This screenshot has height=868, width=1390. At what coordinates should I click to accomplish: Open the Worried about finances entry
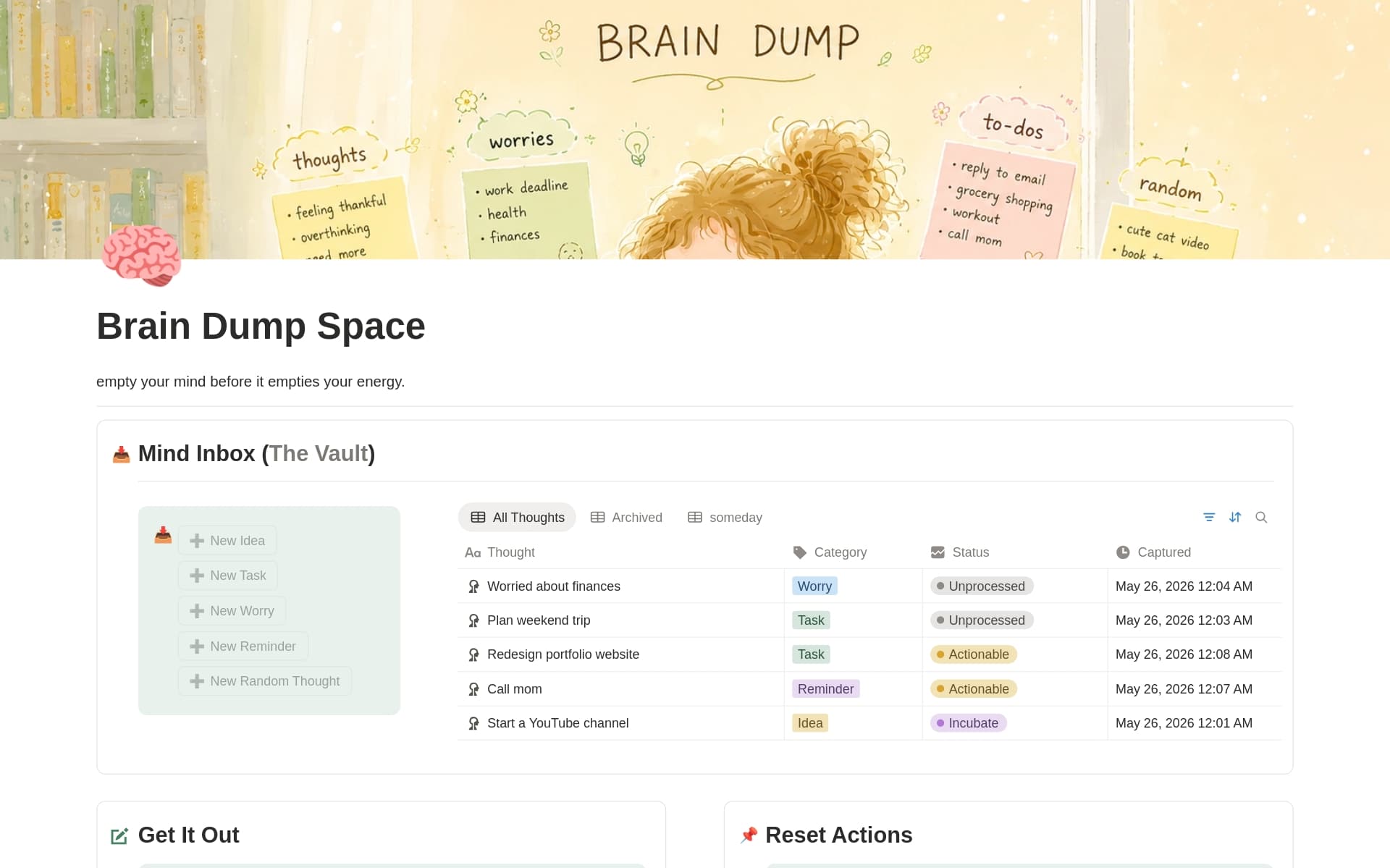point(554,586)
